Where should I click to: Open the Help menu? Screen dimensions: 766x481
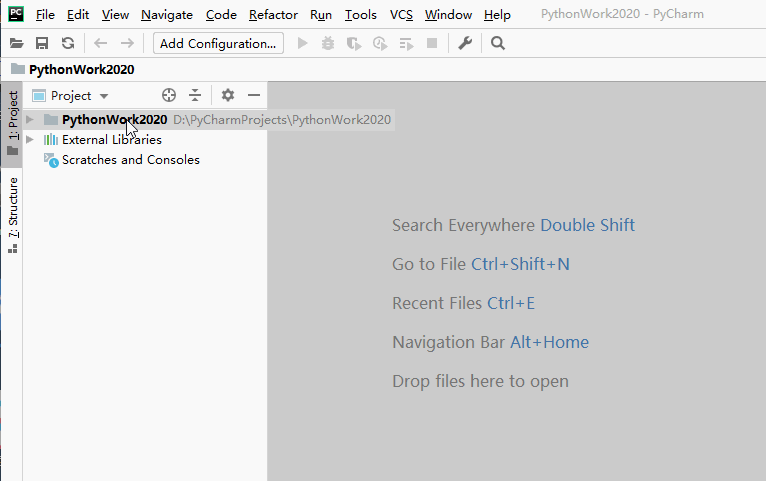[497, 15]
